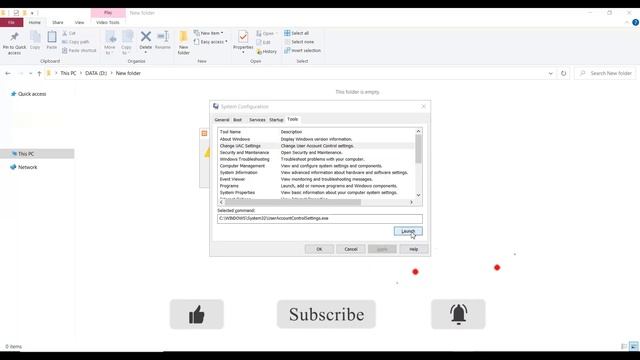
Task: Switch to the View ribbon tab
Action: click(x=79, y=22)
